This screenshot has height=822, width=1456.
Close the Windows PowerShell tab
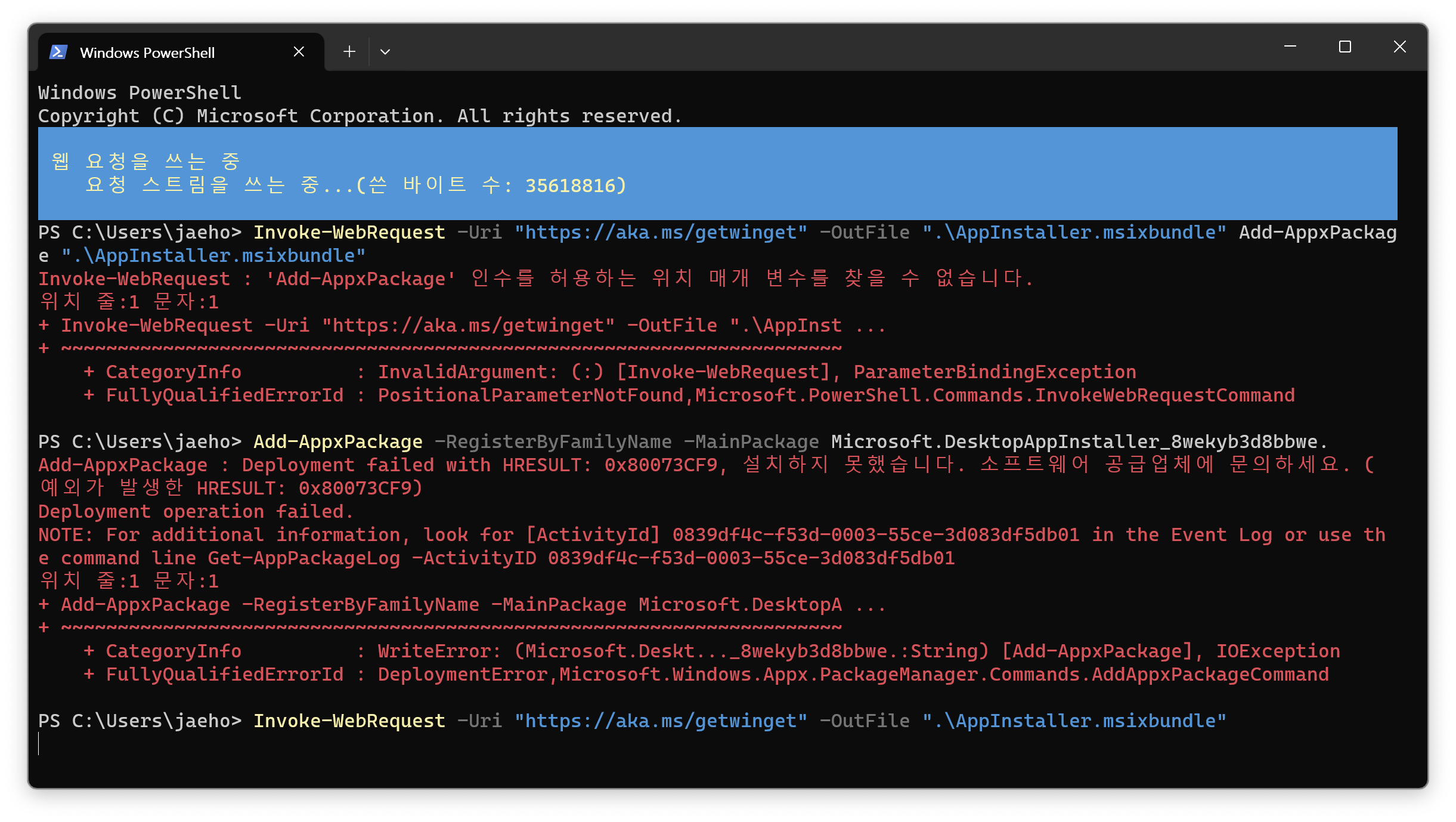pyautogui.click(x=299, y=52)
